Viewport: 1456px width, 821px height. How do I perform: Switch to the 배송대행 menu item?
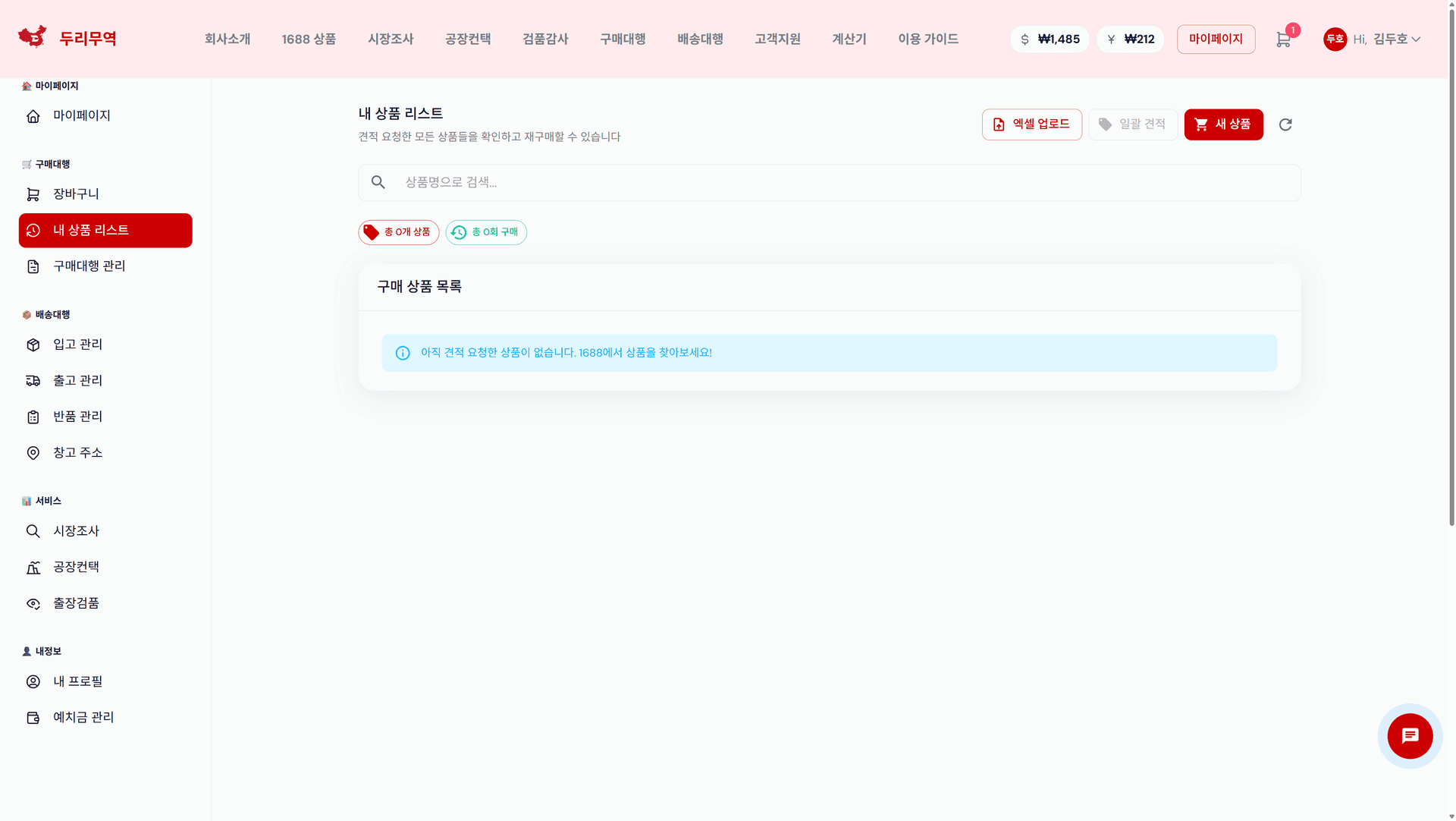(x=700, y=39)
